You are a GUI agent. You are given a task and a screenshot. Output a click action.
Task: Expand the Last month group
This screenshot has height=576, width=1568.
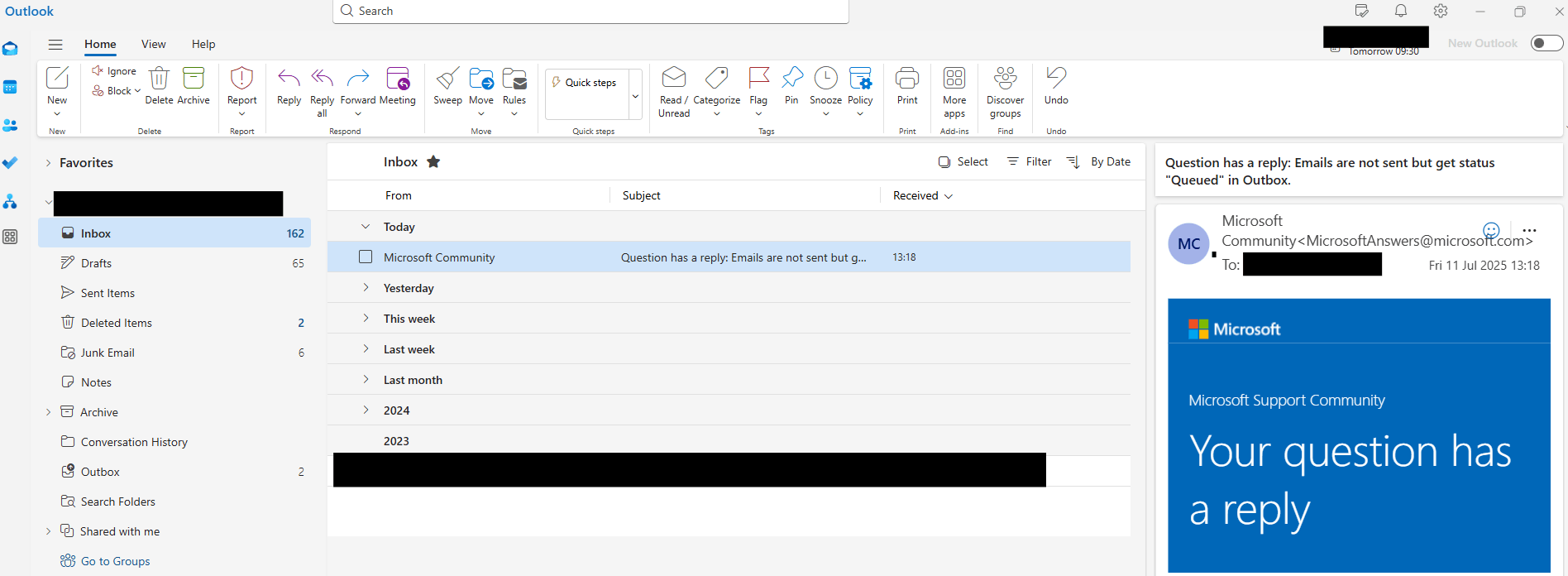click(366, 379)
